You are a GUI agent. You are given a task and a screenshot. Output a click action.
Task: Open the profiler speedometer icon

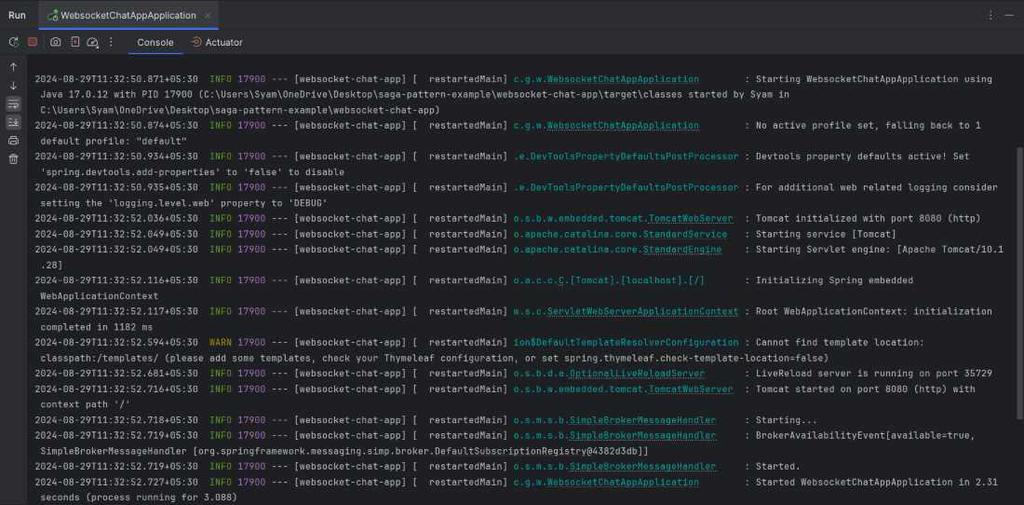pyautogui.click(x=93, y=42)
